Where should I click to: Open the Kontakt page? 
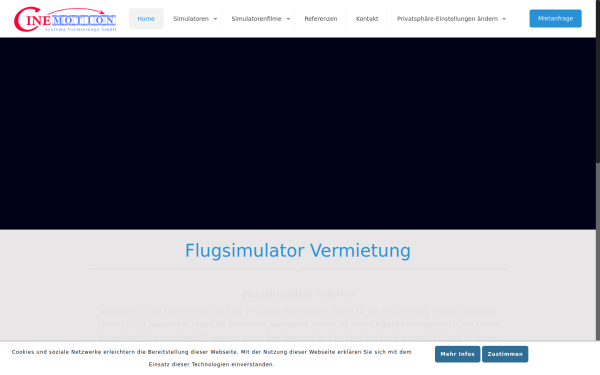pos(367,19)
